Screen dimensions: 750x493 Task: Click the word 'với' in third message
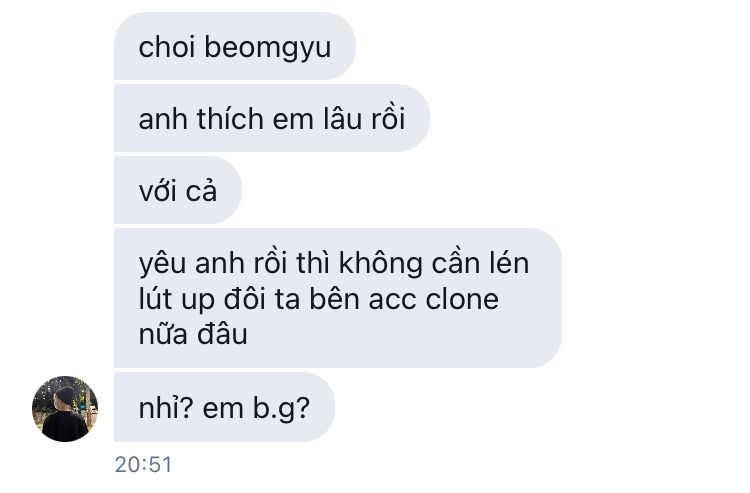[157, 190]
